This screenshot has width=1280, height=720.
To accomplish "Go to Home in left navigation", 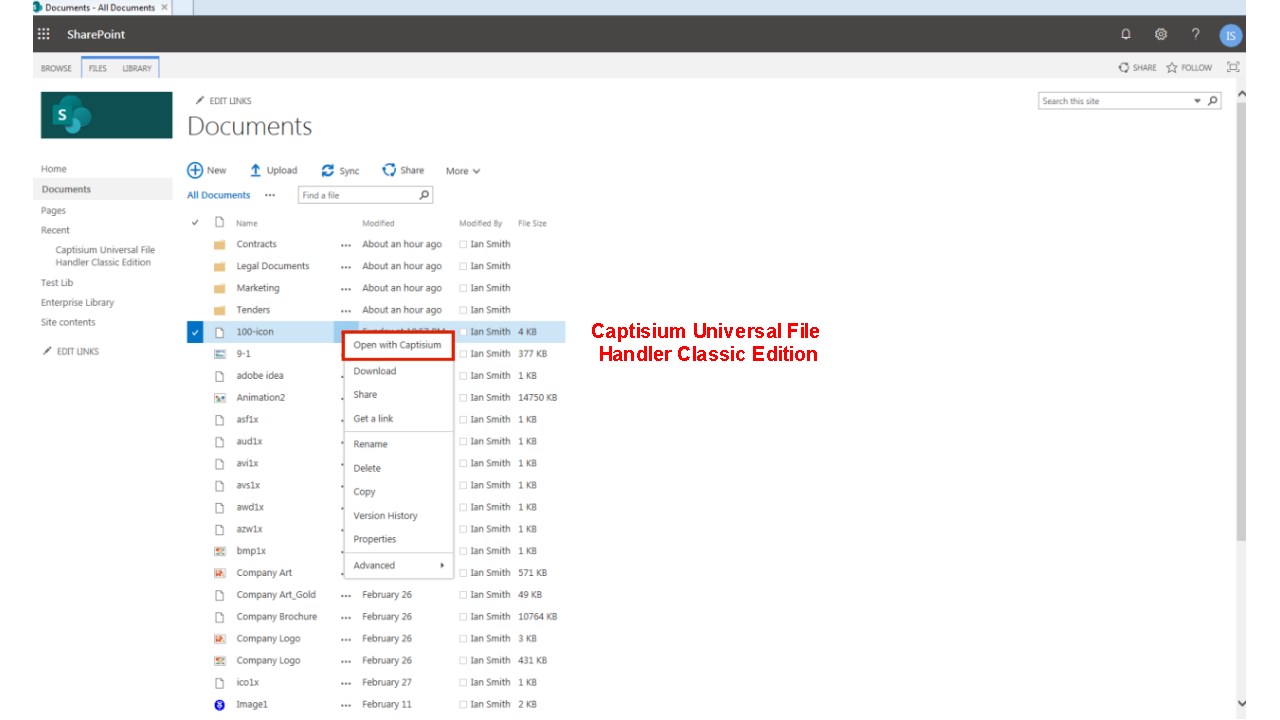I will point(54,169).
